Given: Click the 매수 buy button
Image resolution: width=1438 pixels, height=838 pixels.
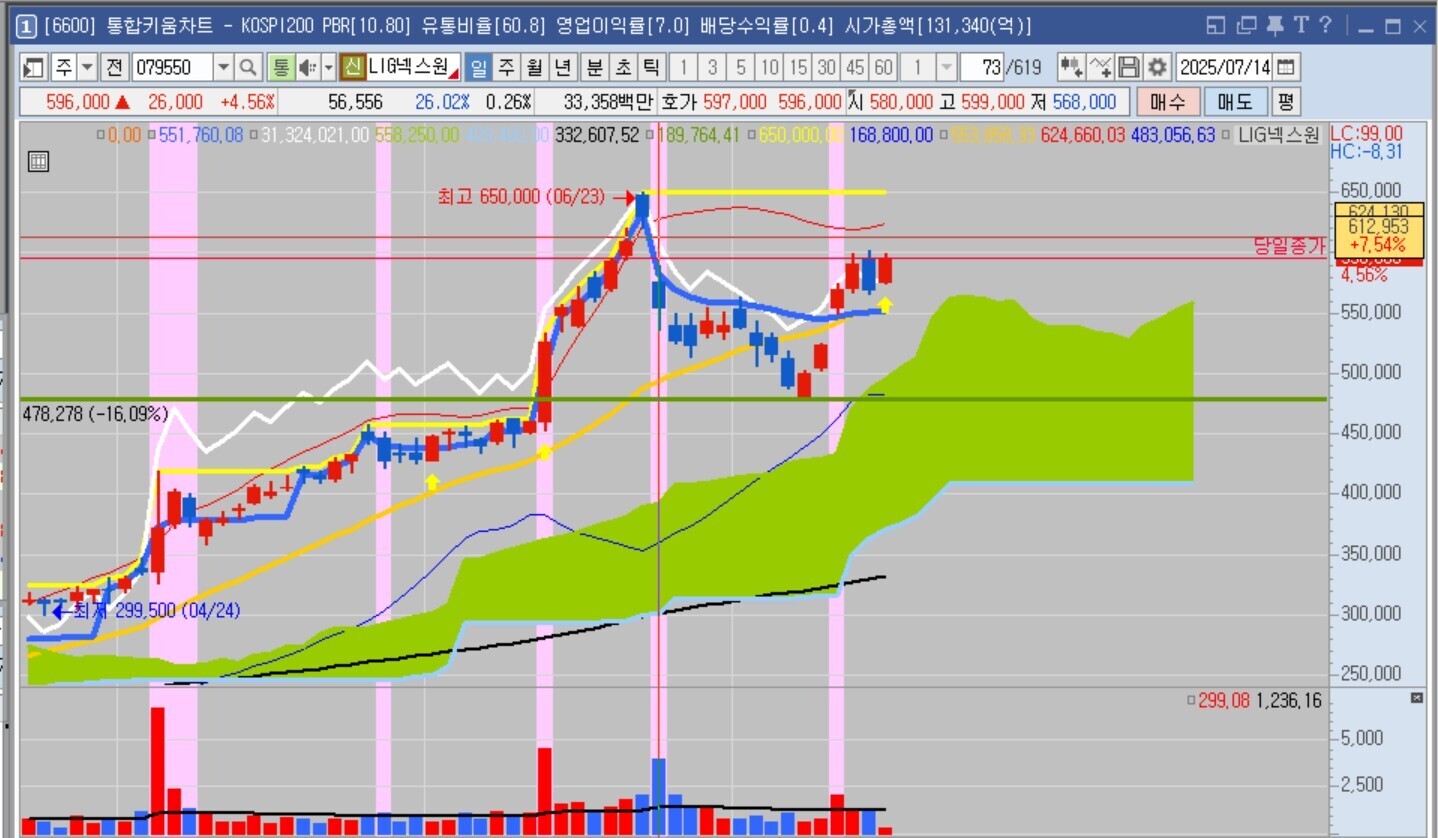Looking at the screenshot, I should pos(1167,102).
